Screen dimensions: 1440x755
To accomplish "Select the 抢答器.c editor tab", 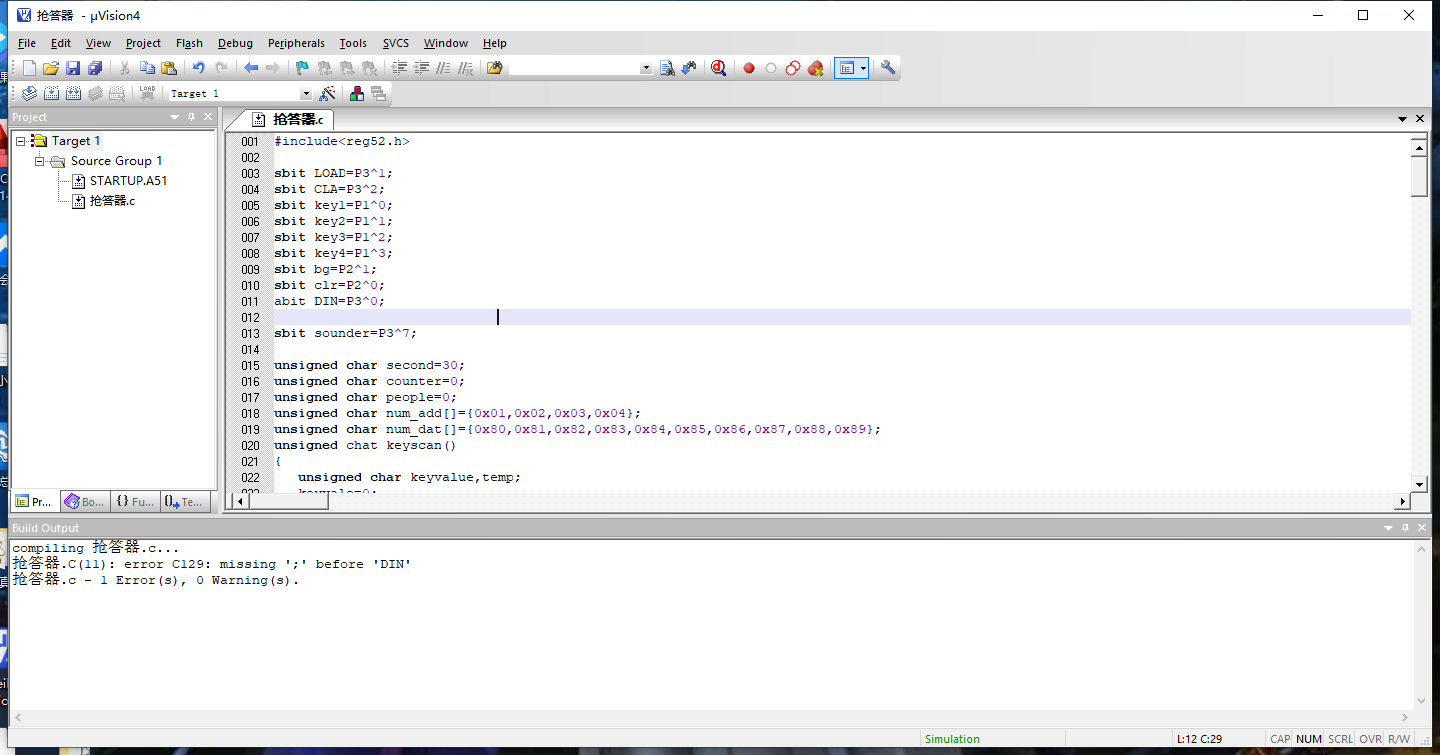I will [288, 119].
